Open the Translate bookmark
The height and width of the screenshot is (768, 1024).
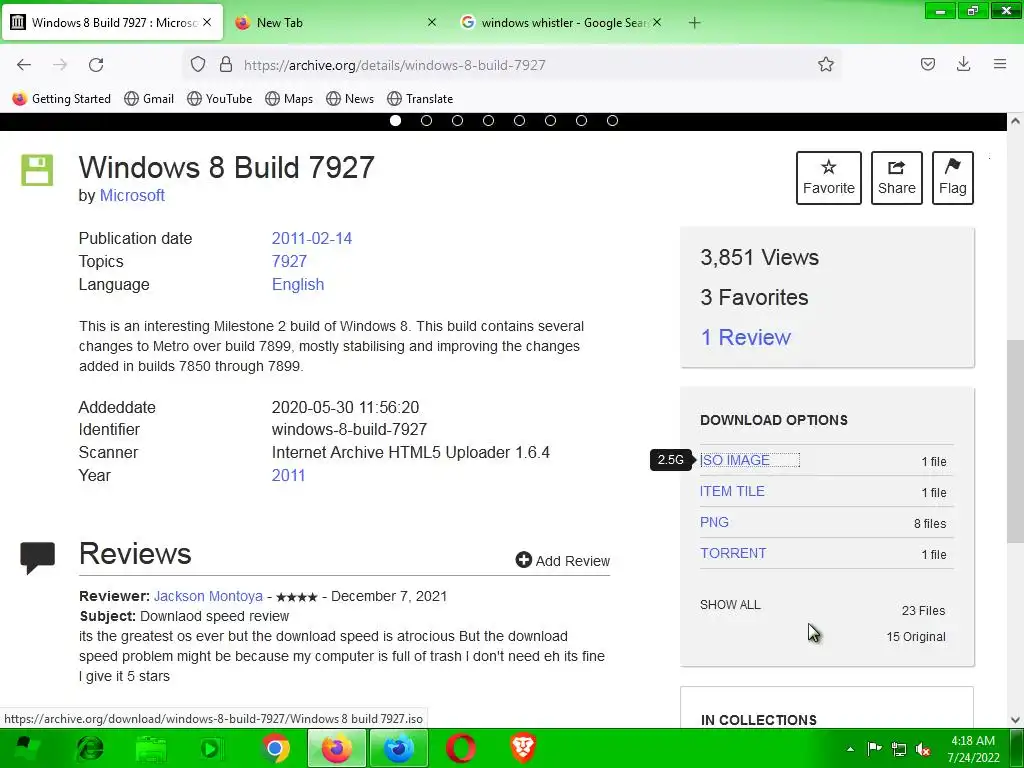coord(420,99)
